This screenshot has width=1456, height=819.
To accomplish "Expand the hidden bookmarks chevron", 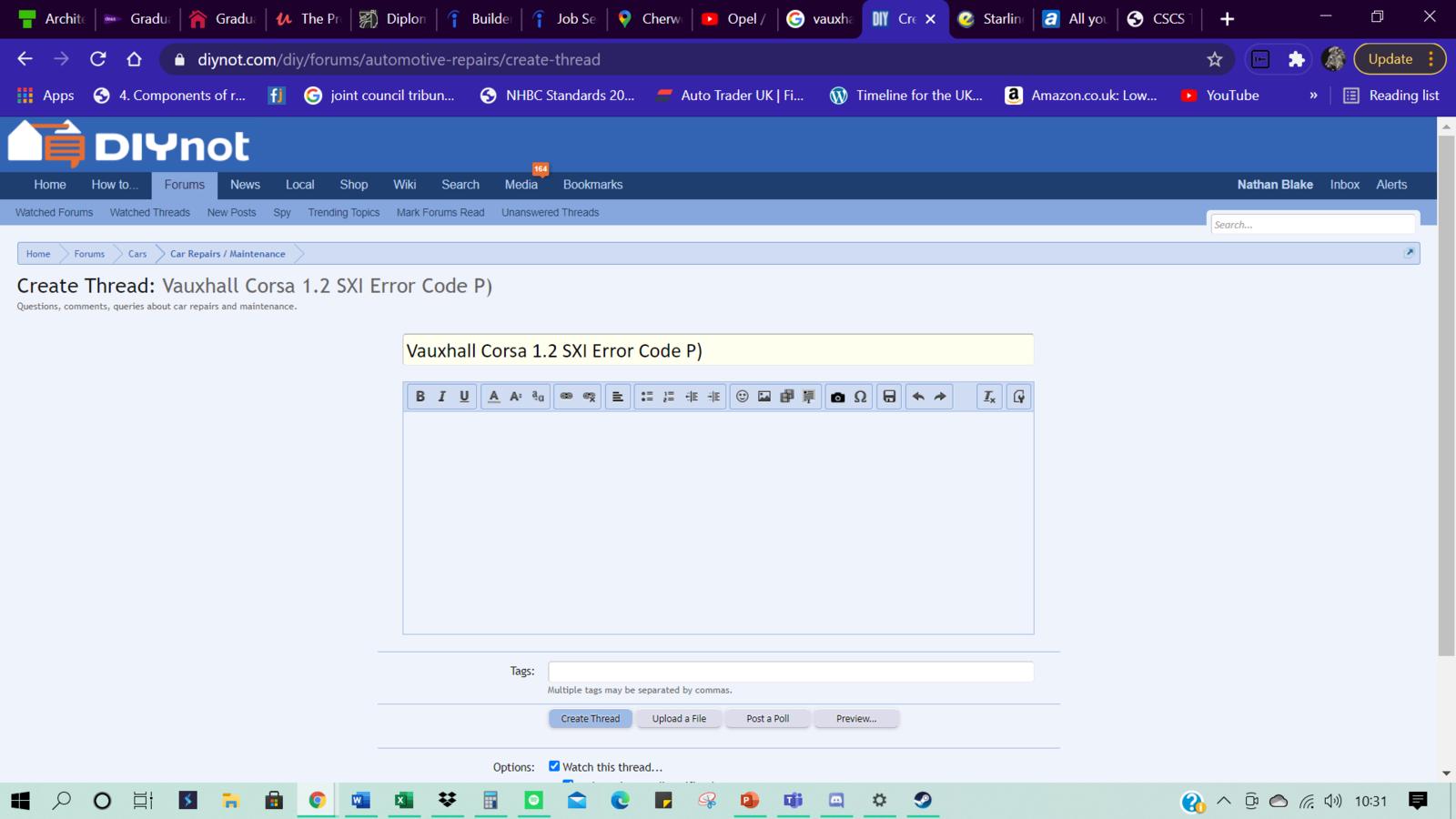I will point(1313,96).
